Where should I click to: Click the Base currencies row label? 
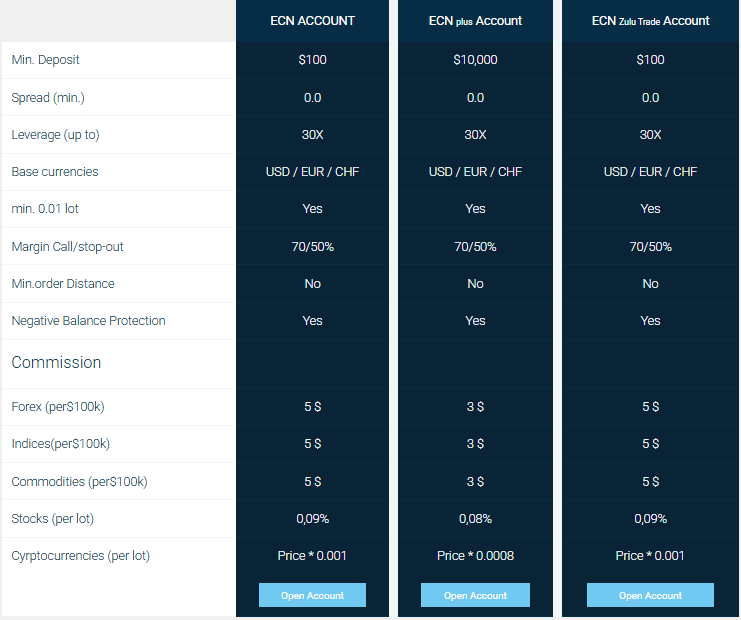click(55, 172)
